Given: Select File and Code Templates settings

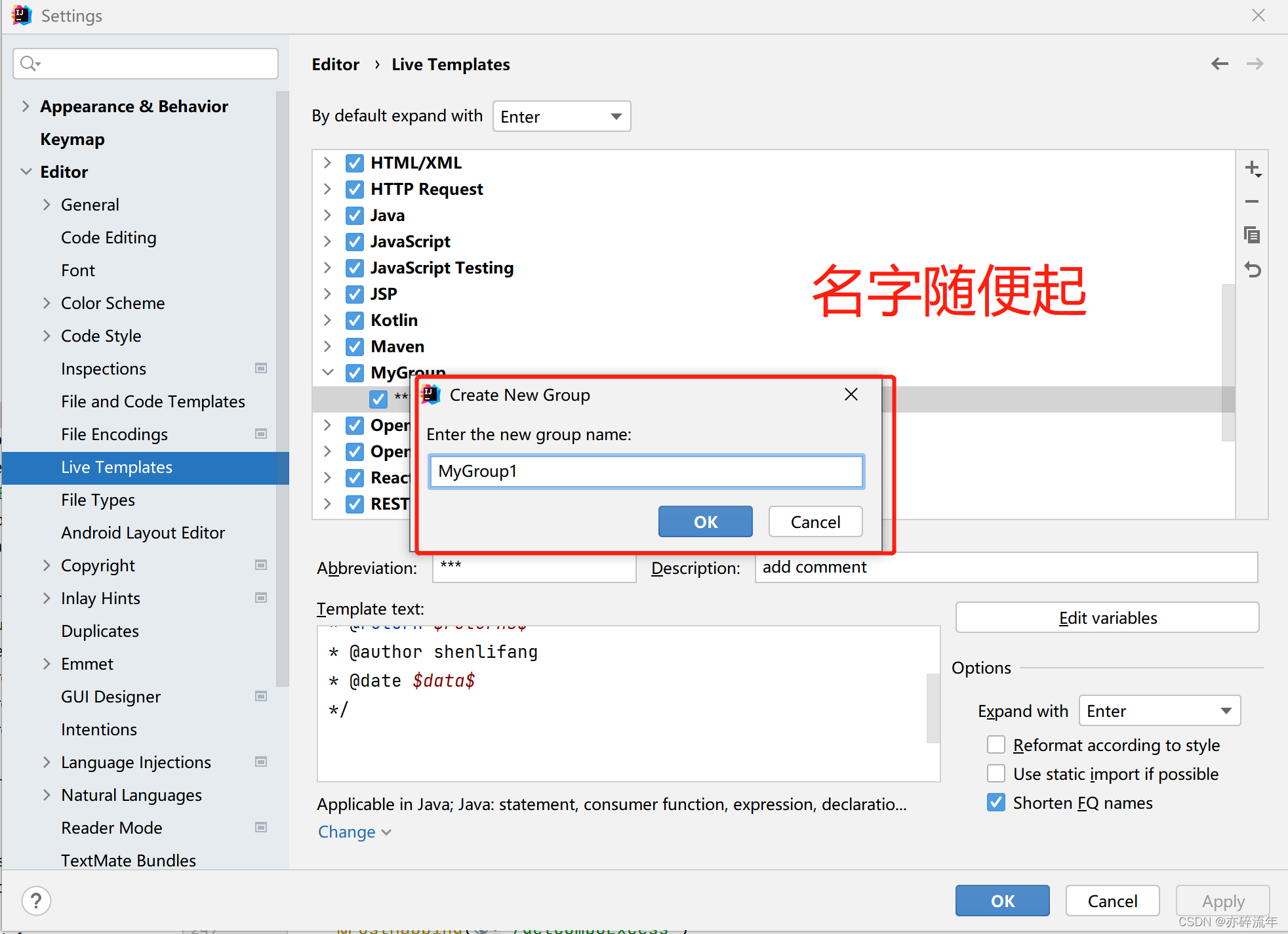Looking at the screenshot, I should [x=153, y=401].
